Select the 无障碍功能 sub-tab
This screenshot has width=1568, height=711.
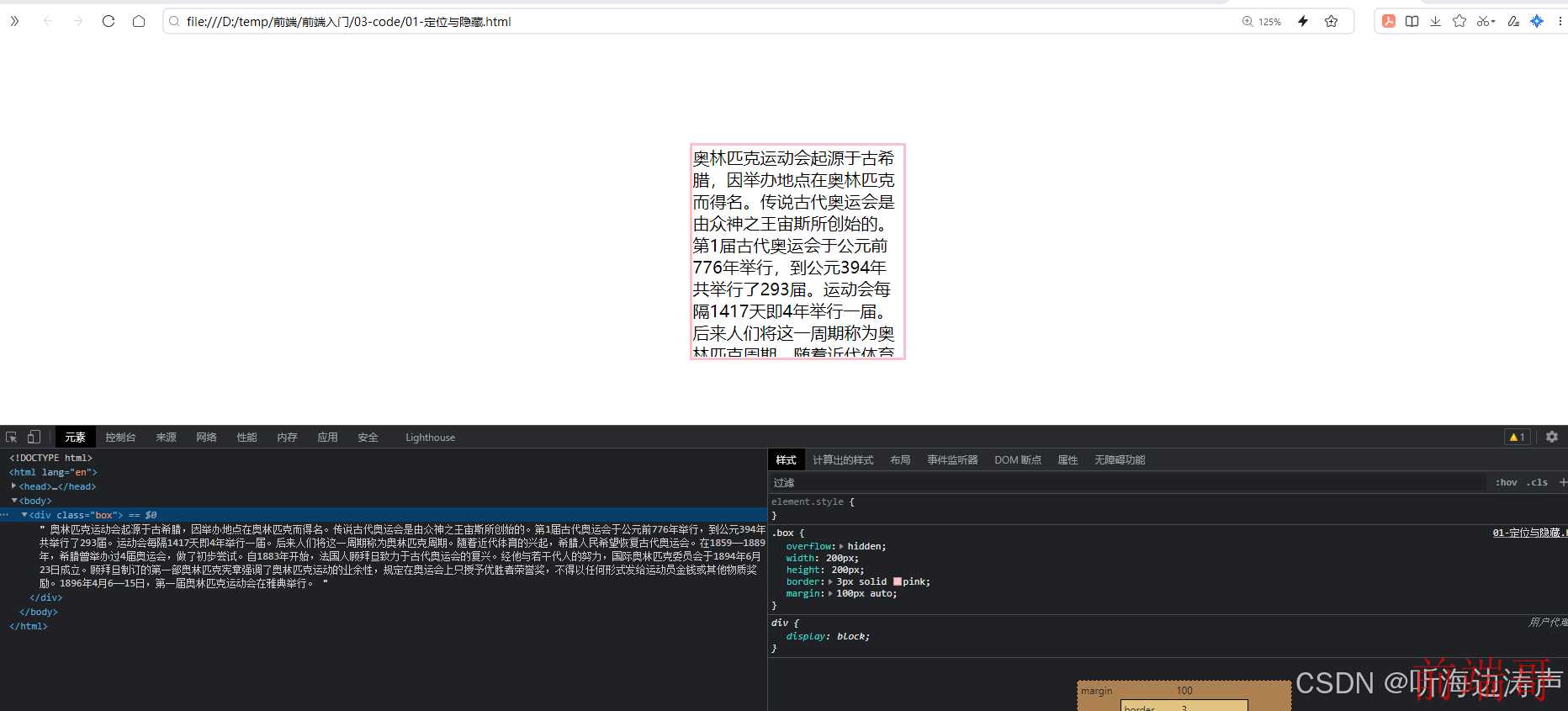[x=1120, y=460]
